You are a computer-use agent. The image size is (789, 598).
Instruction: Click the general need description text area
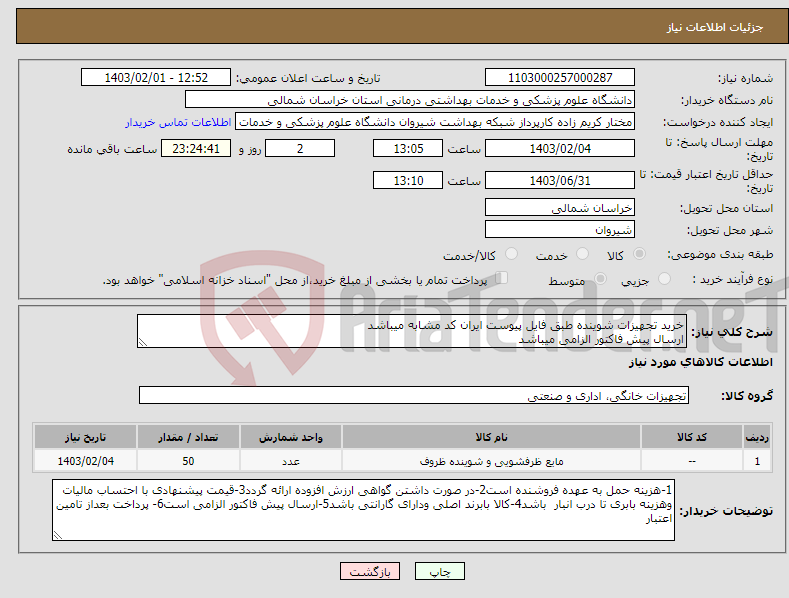coord(412,331)
